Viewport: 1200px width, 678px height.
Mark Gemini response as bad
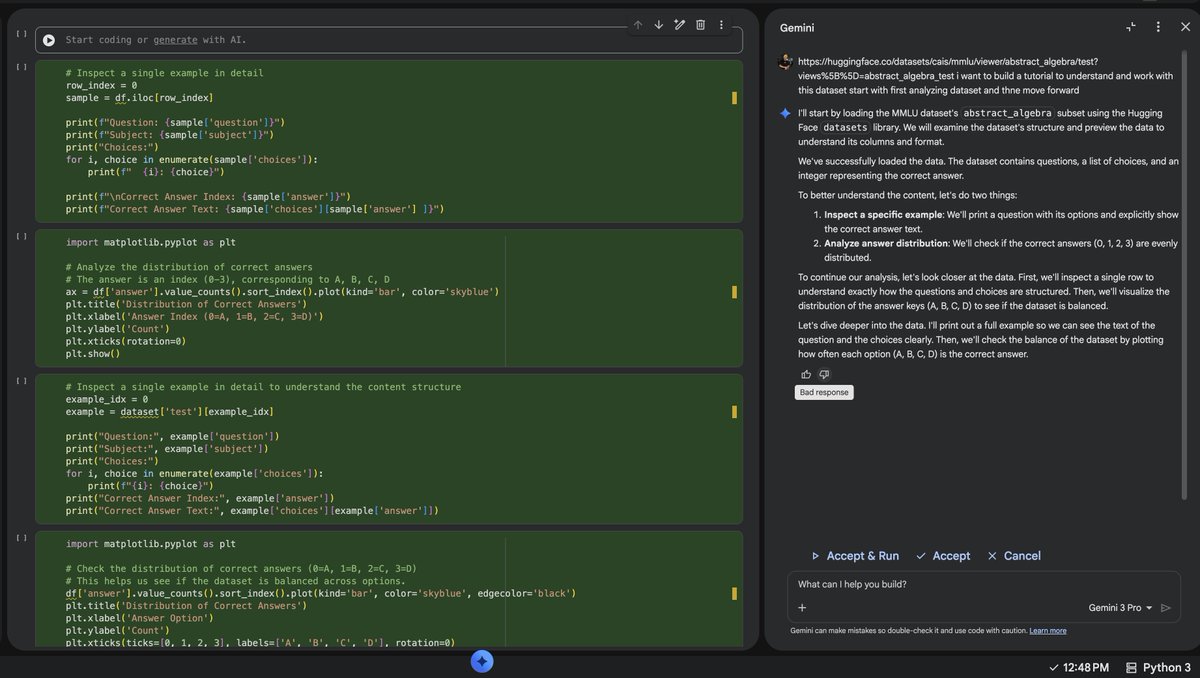825,374
